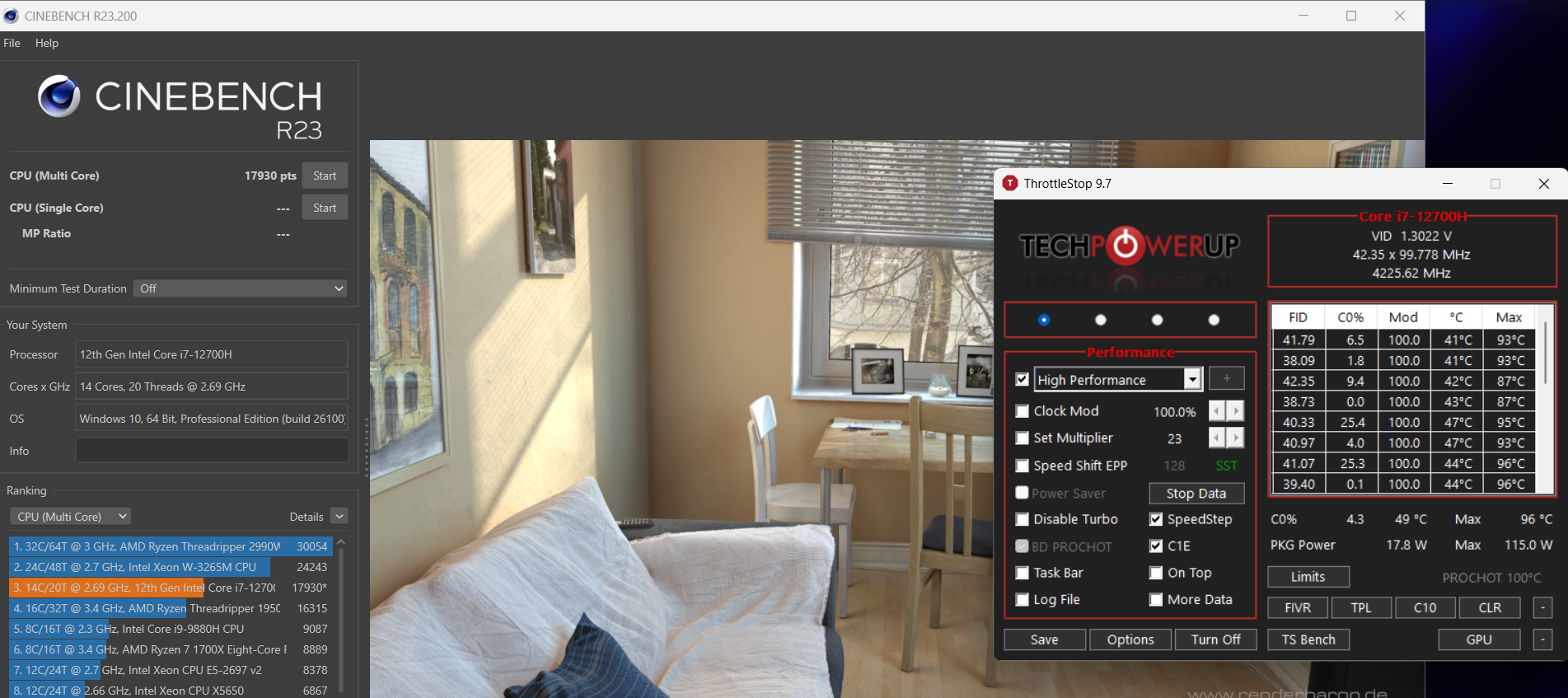Screen dimensions: 1568x698
Task: Enable the On Top checkbox
Action: pyautogui.click(x=1156, y=573)
